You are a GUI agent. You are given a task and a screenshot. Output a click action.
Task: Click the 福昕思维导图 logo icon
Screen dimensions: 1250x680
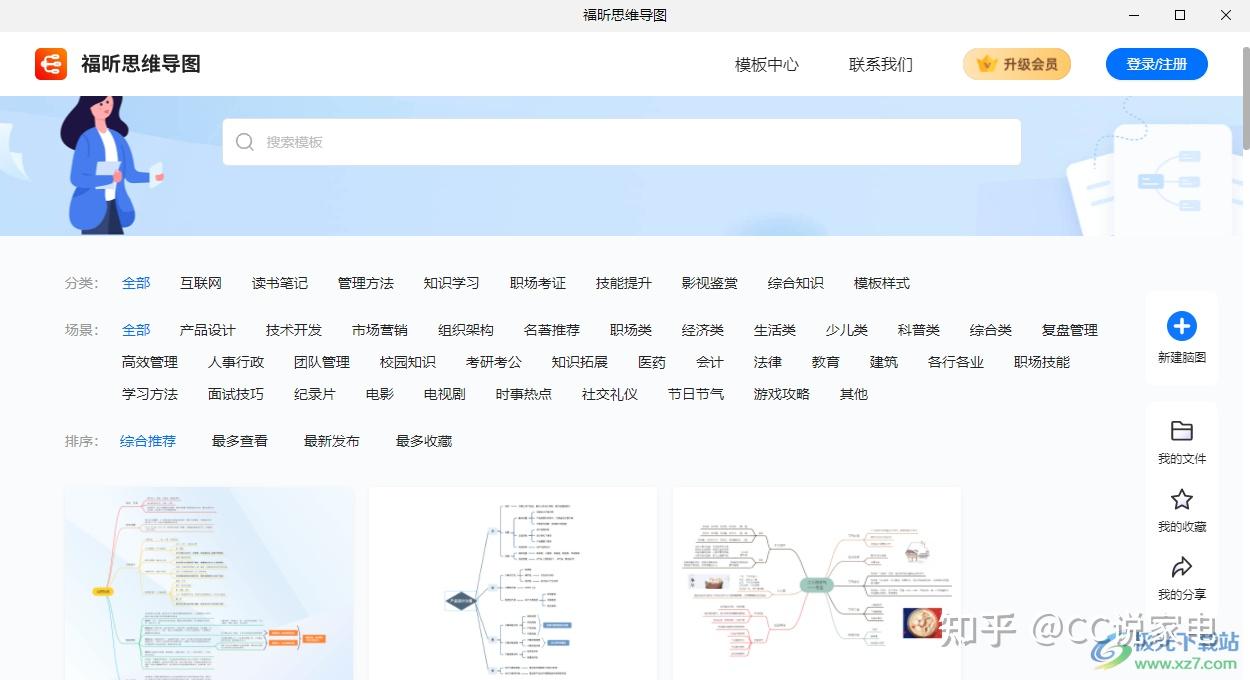point(50,63)
